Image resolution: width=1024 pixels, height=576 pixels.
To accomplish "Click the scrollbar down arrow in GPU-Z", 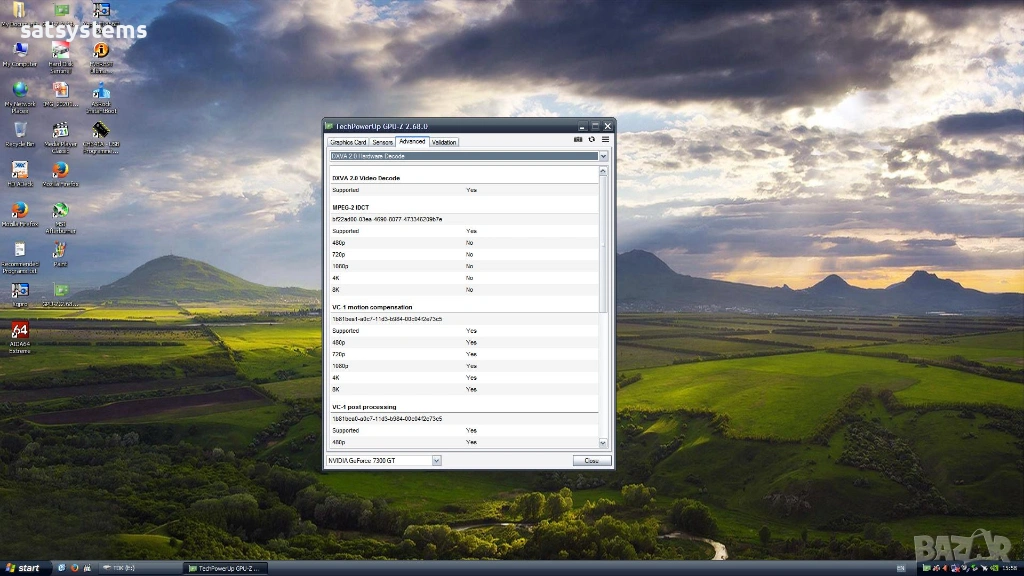I will pyautogui.click(x=603, y=442).
